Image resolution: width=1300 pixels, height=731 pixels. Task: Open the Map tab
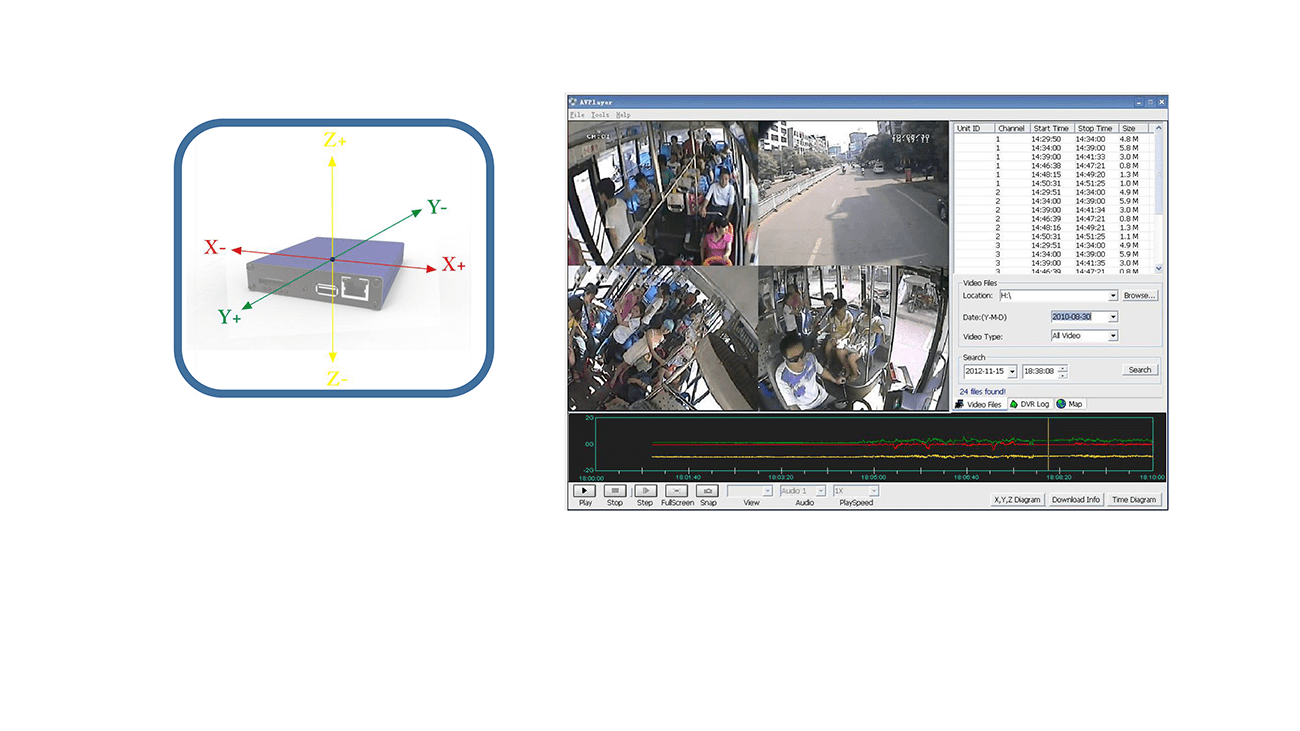coord(1069,404)
